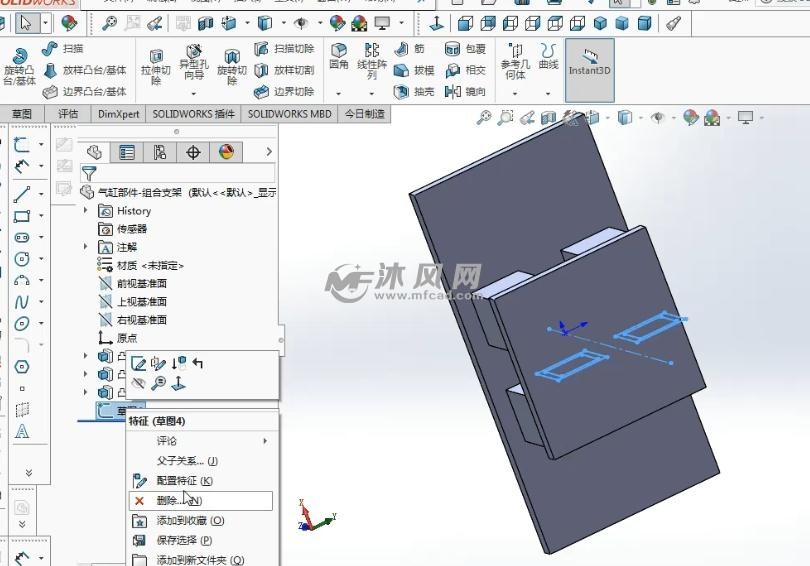
Task: Toggle the hide sketch eye icon in context toolbar
Action: [138, 383]
